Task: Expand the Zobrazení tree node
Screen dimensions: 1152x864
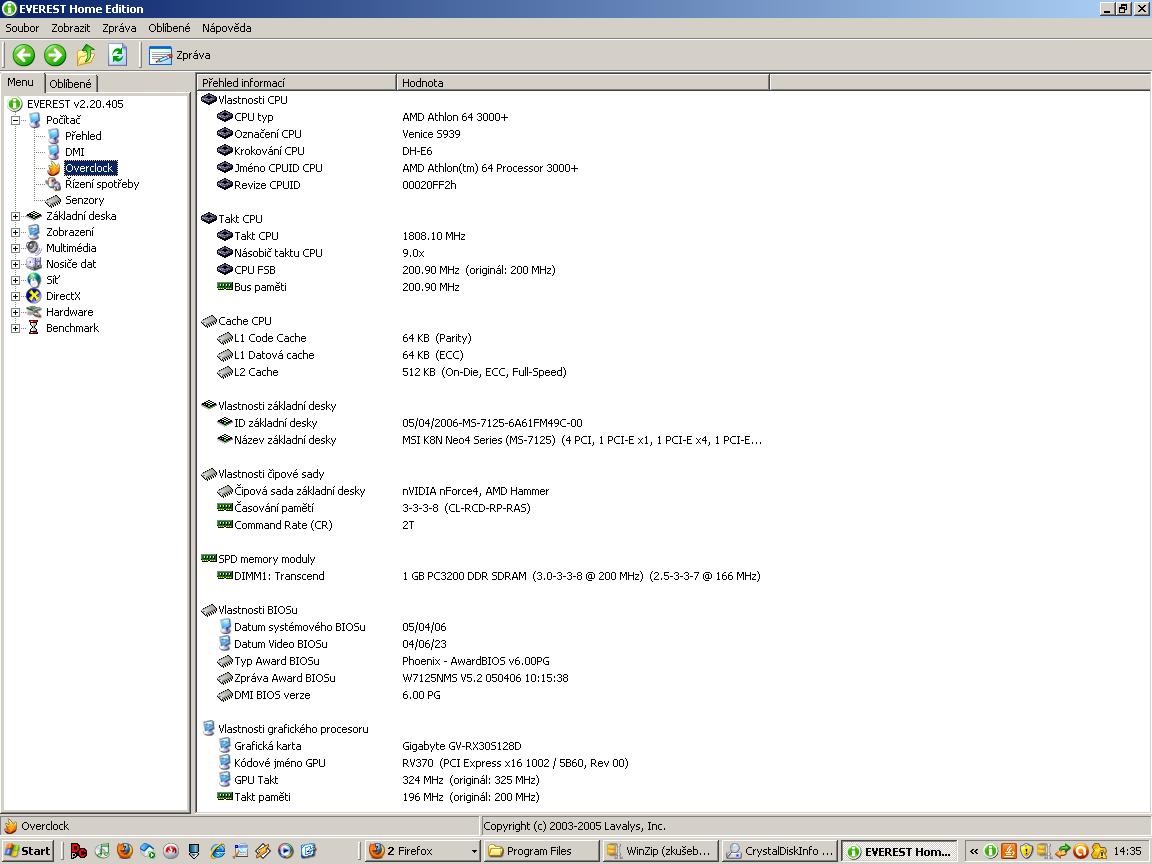Action: click(x=15, y=232)
